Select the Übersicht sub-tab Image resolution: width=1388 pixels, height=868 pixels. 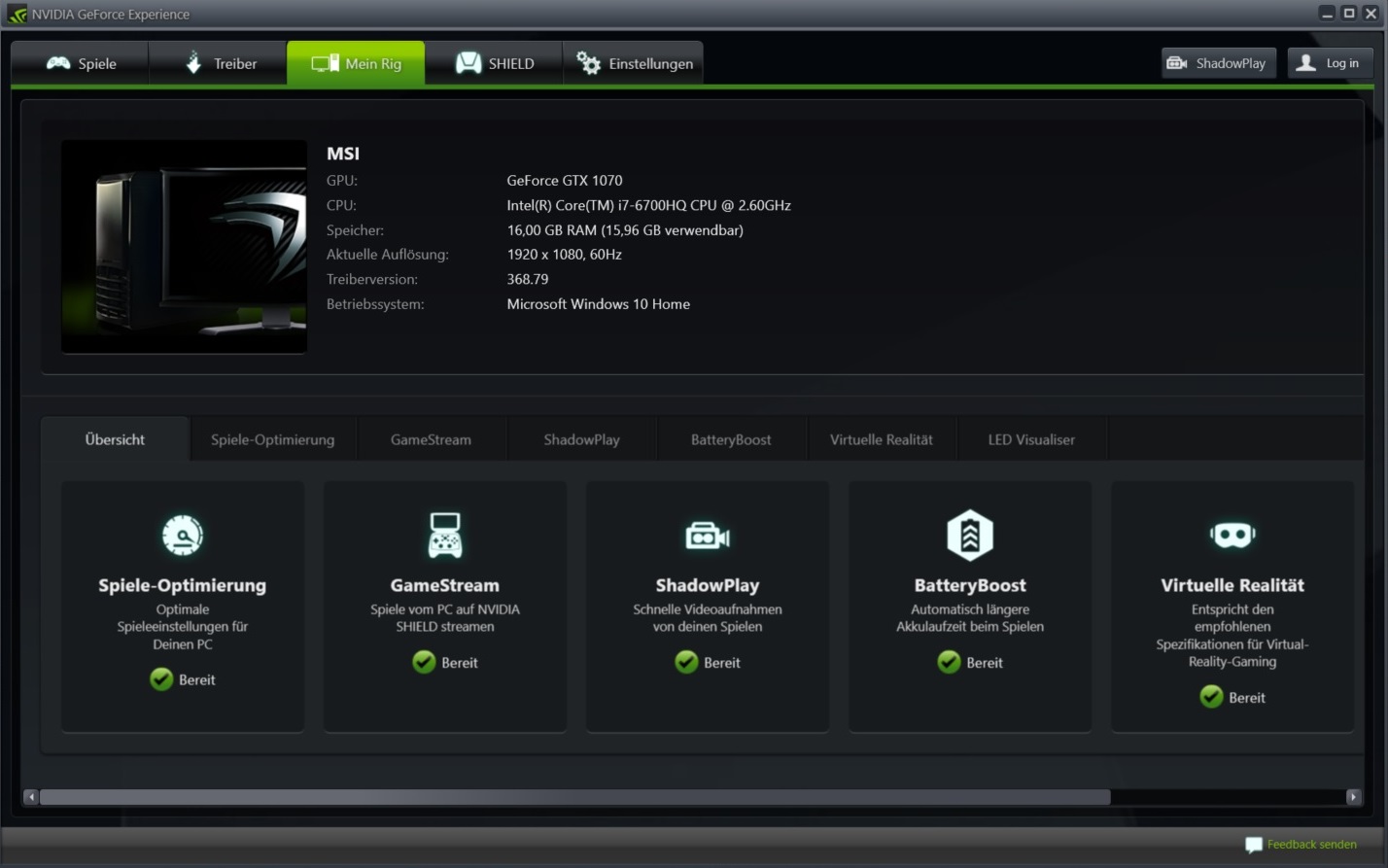[115, 439]
